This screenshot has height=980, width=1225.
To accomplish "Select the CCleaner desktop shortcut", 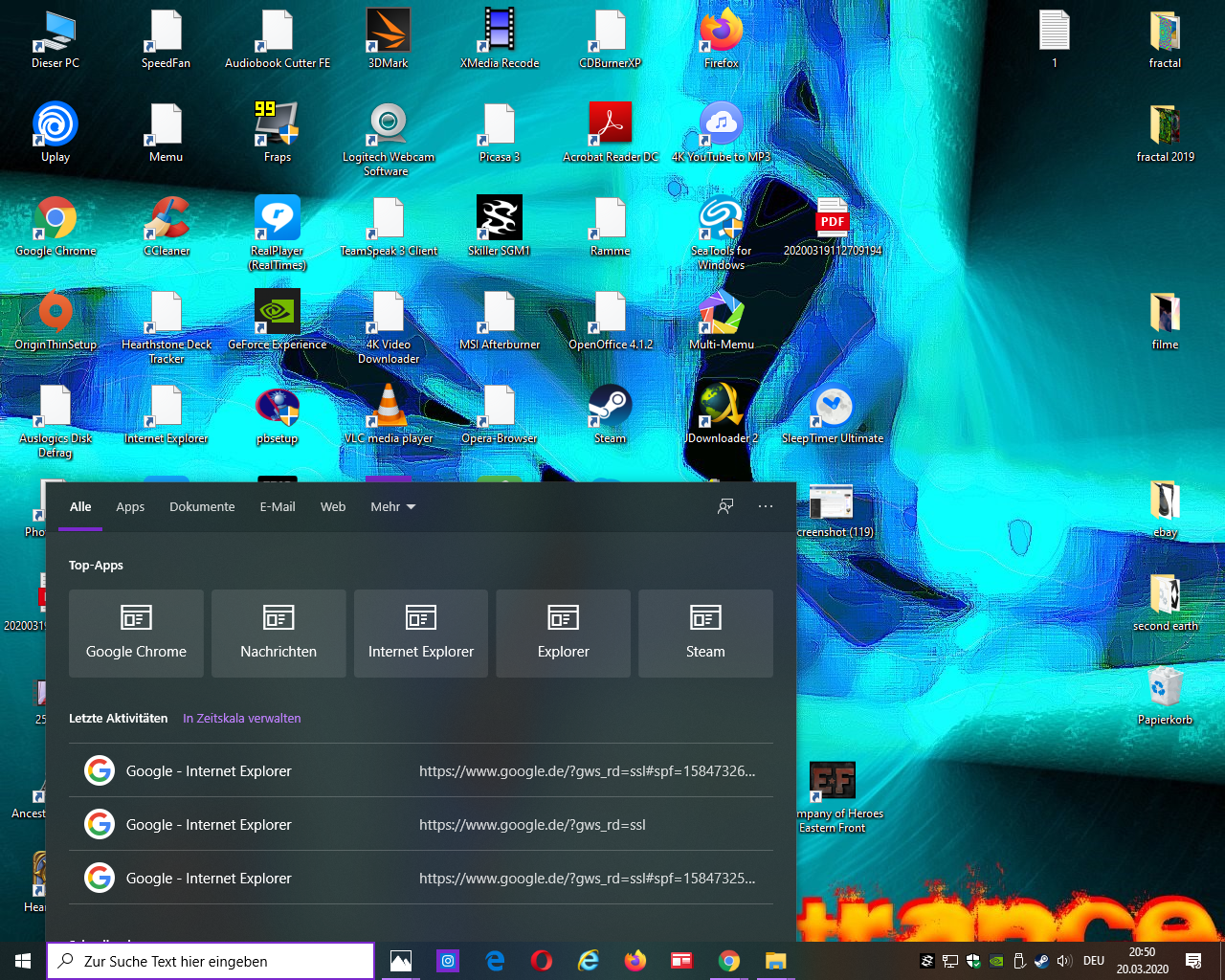I will click(x=167, y=226).
